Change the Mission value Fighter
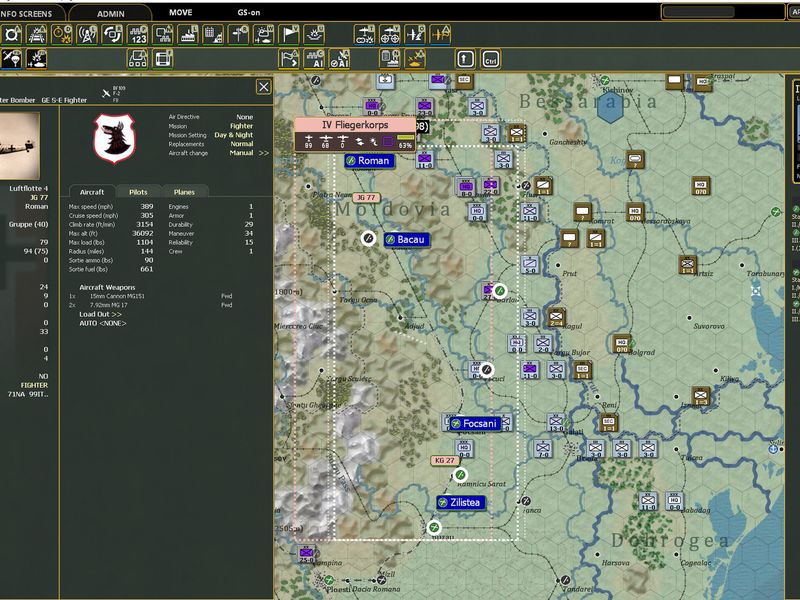The height and width of the screenshot is (600, 800). [241, 126]
